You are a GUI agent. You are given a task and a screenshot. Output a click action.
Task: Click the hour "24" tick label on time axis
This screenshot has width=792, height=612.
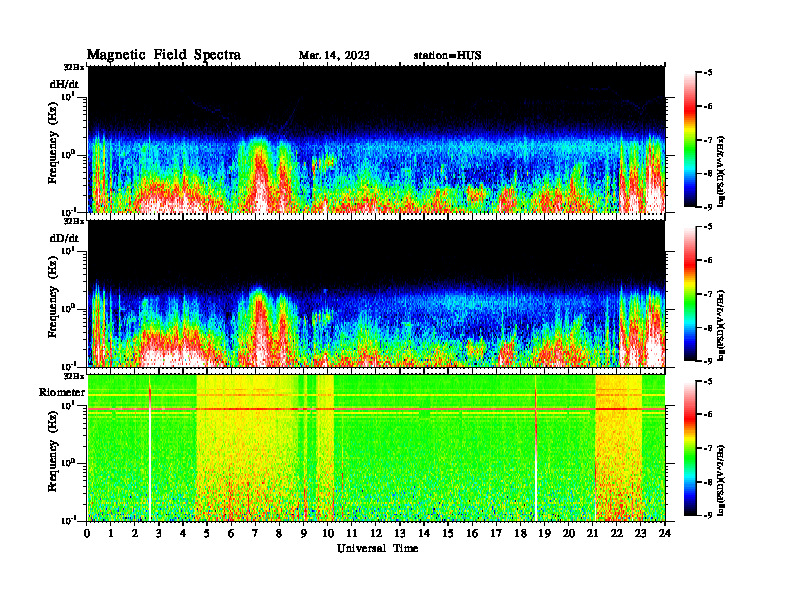point(665,533)
